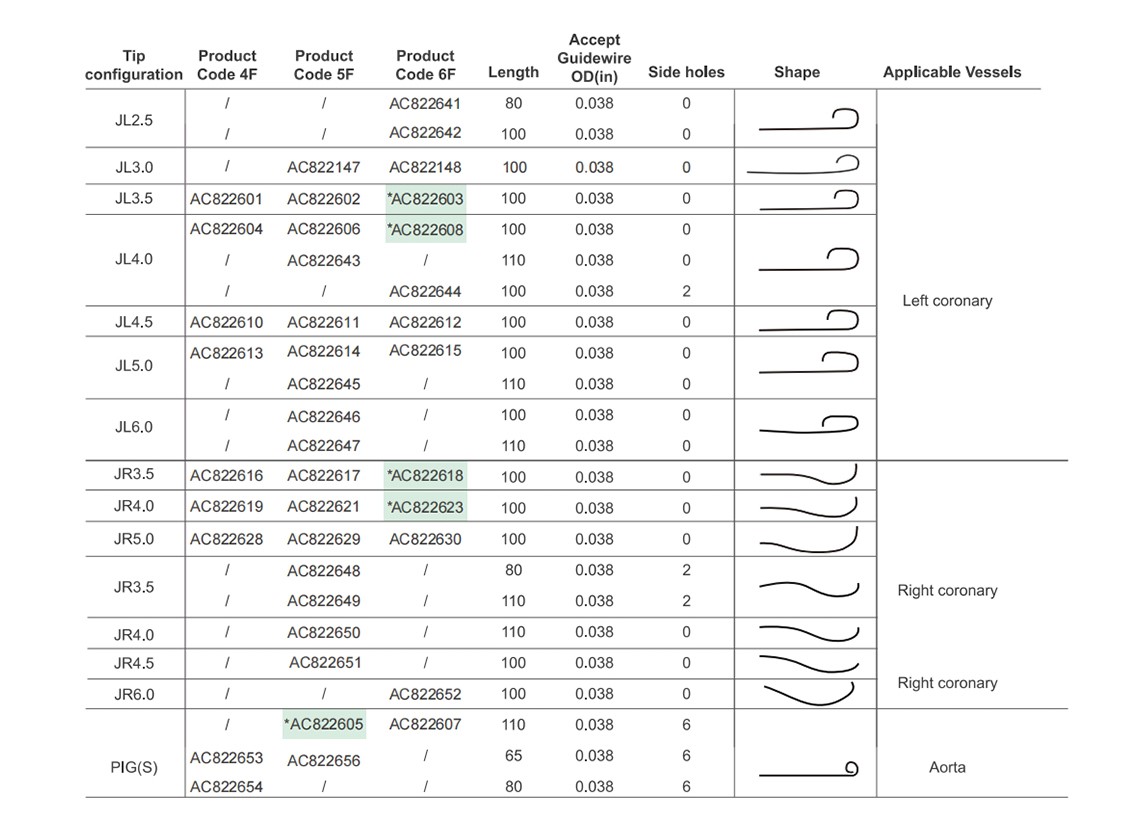Image resolution: width=1121 pixels, height=836 pixels.
Task: Select the Side holes column header
Action: [x=686, y=72]
